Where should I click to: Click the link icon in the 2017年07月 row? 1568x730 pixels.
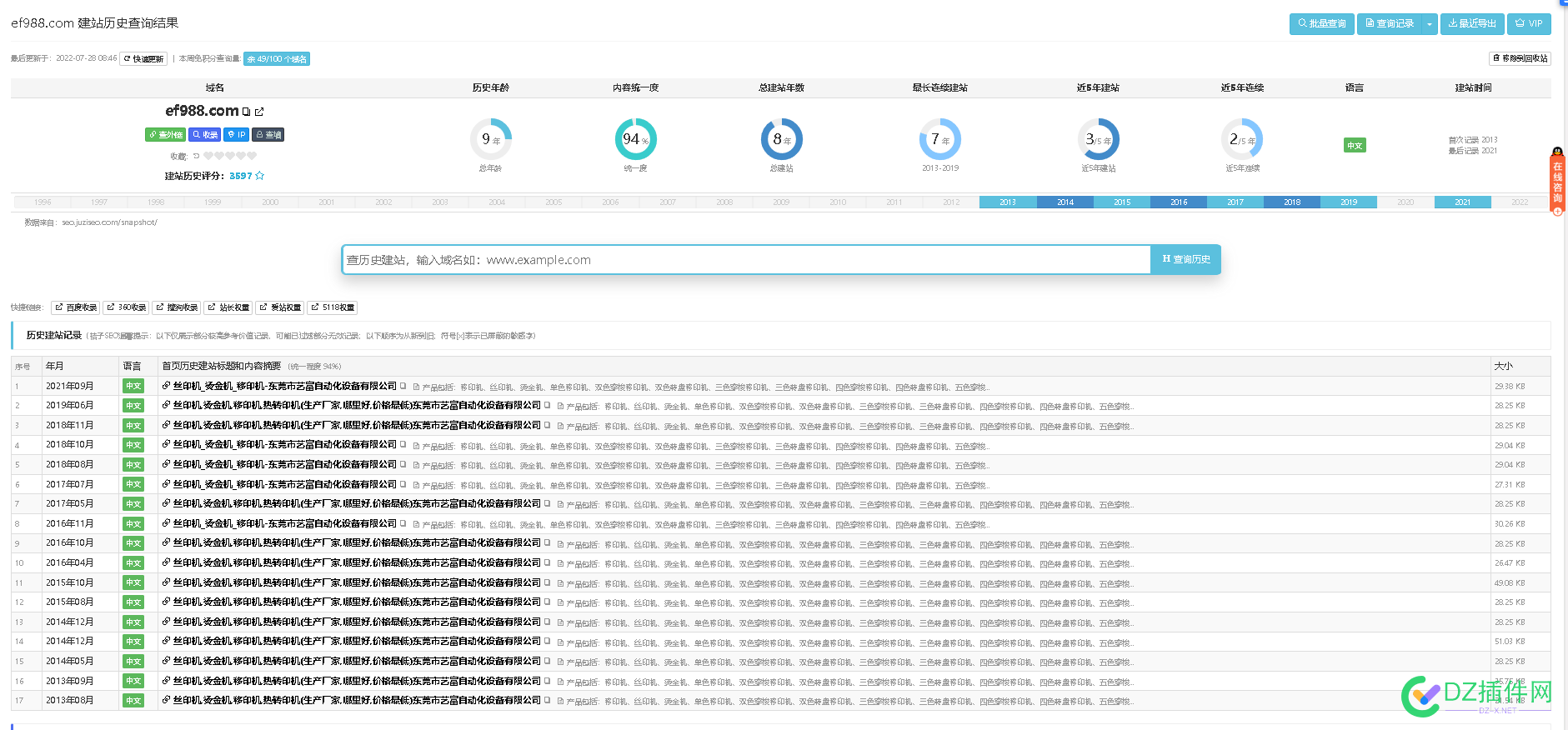pyautogui.click(x=166, y=484)
